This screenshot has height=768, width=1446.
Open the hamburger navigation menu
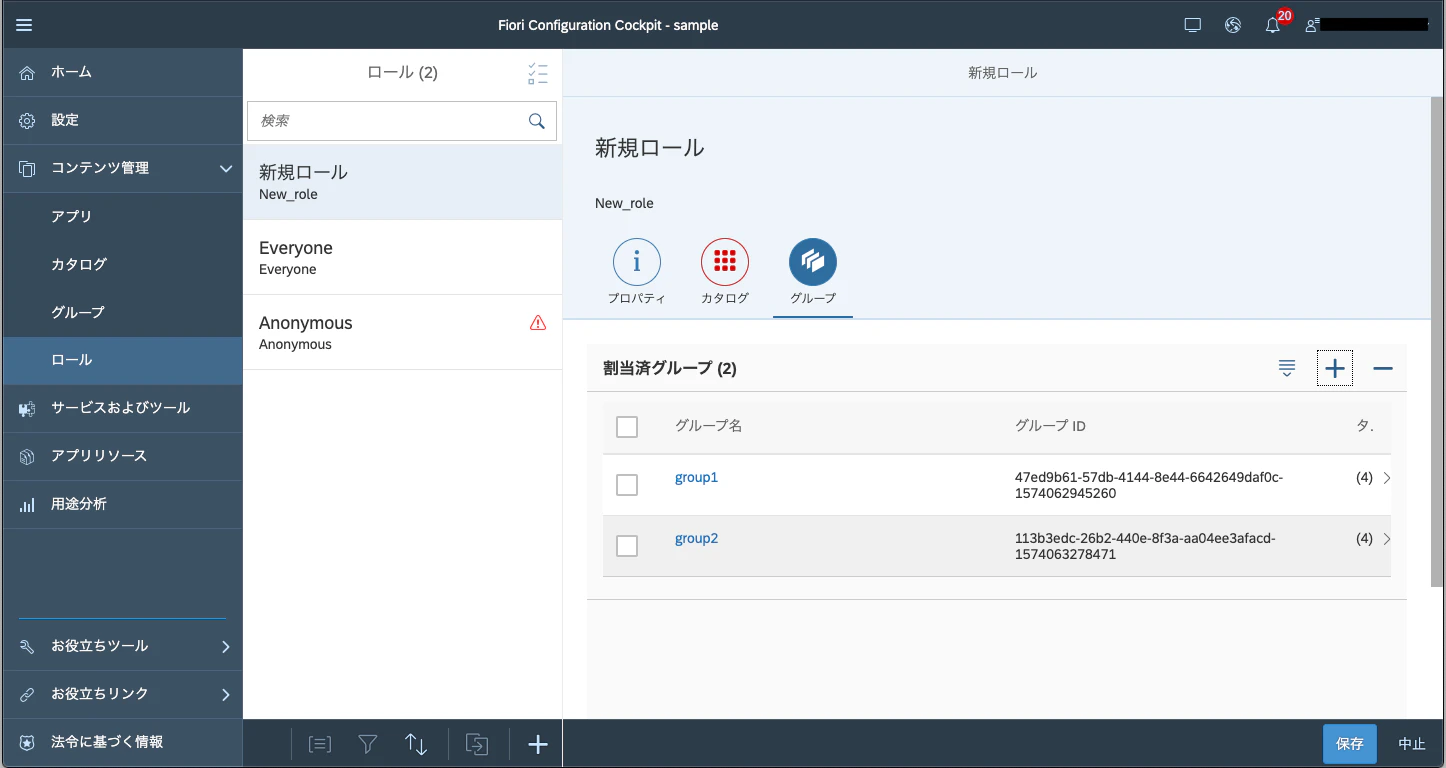[x=24, y=25]
